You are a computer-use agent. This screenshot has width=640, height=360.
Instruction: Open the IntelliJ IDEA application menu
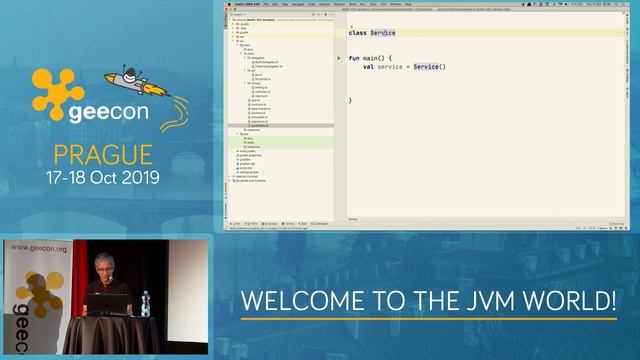click(x=247, y=4)
